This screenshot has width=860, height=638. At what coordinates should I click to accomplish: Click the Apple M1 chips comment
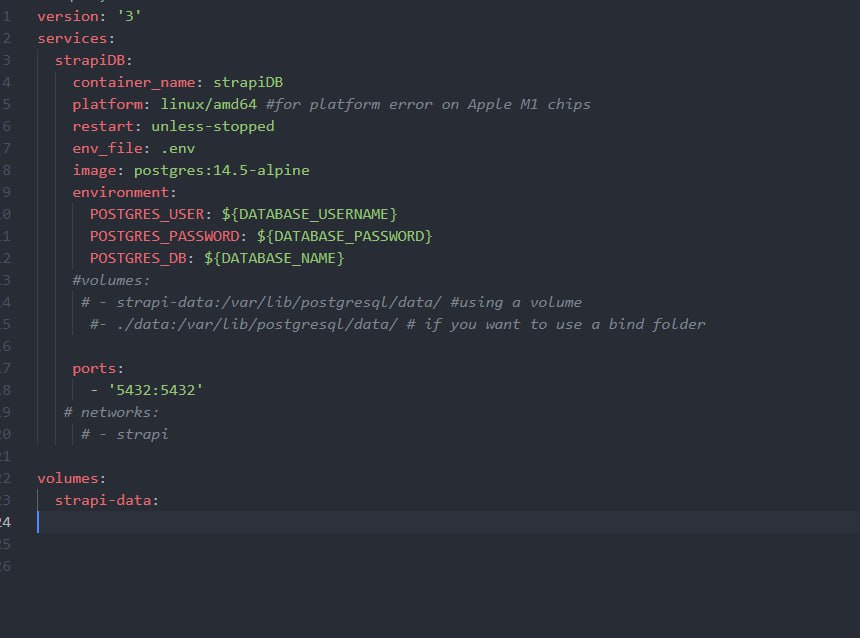click(x=428, y=104)
